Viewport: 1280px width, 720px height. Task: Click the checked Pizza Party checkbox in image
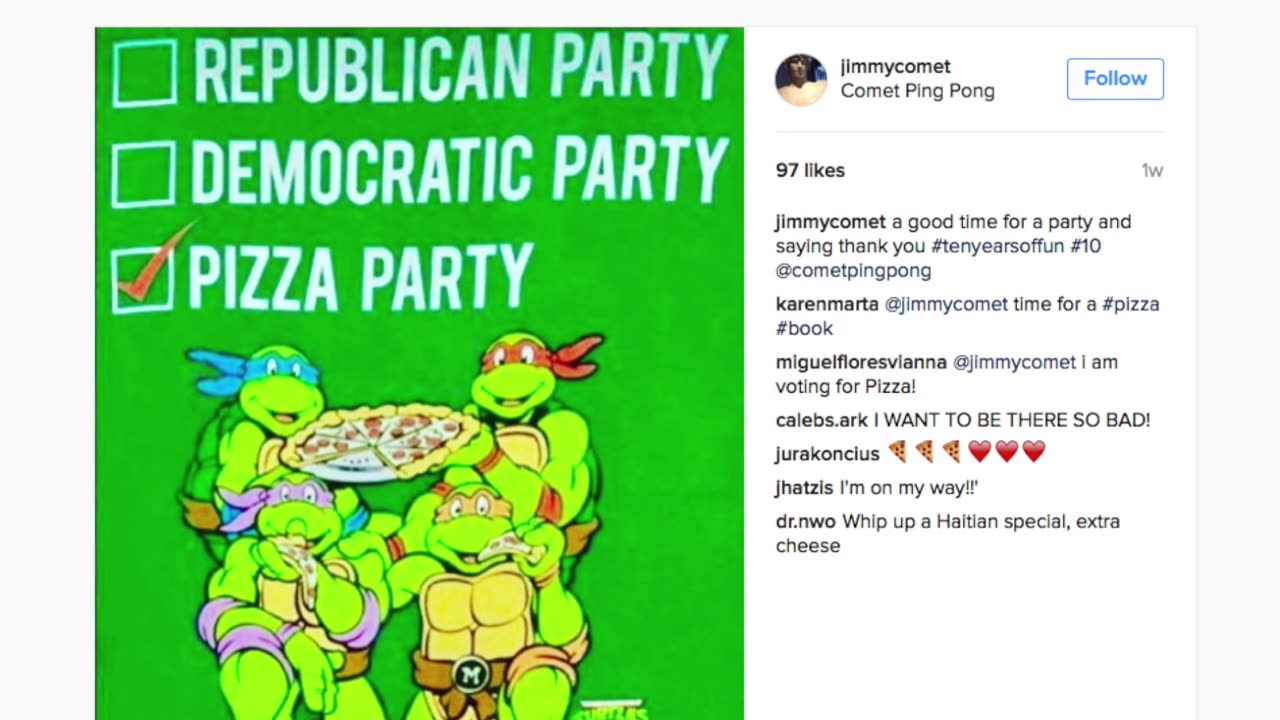144,278
